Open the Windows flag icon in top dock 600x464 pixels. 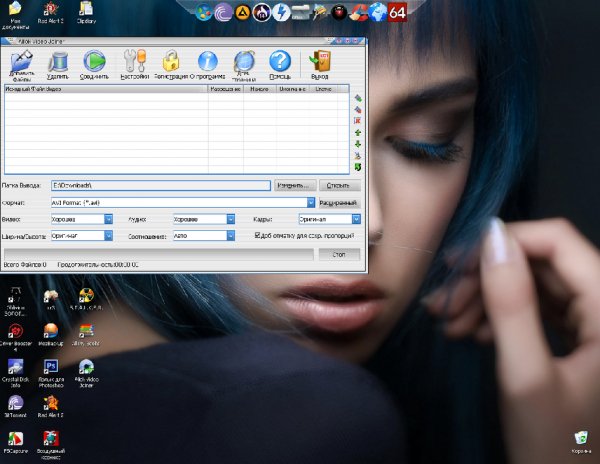204,13
